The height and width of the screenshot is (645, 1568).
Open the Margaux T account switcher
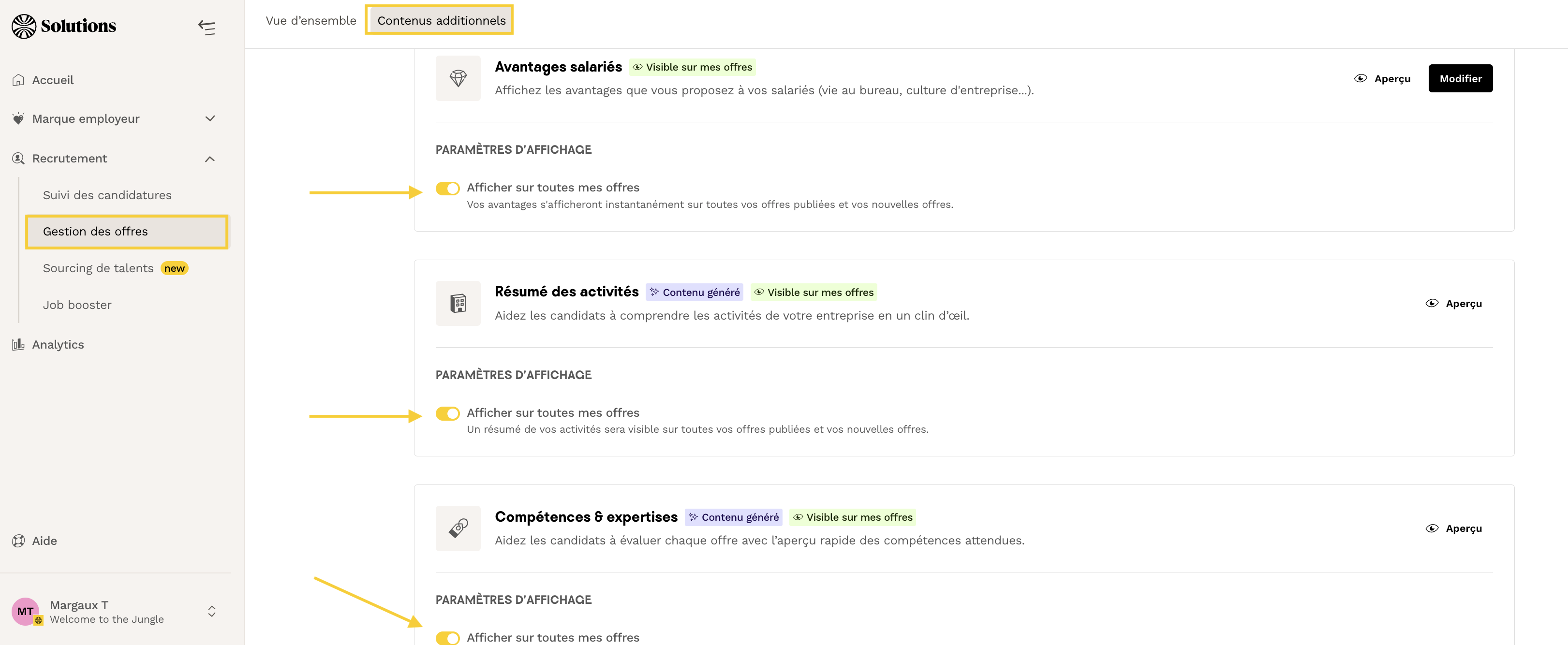tap(211, 611)
